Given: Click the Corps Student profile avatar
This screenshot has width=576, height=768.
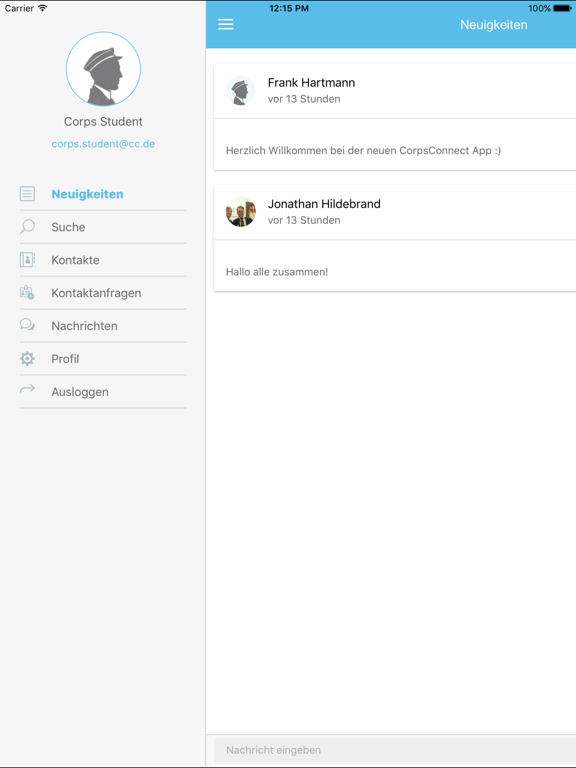Looking at the screenshot, I should point(103,69).
